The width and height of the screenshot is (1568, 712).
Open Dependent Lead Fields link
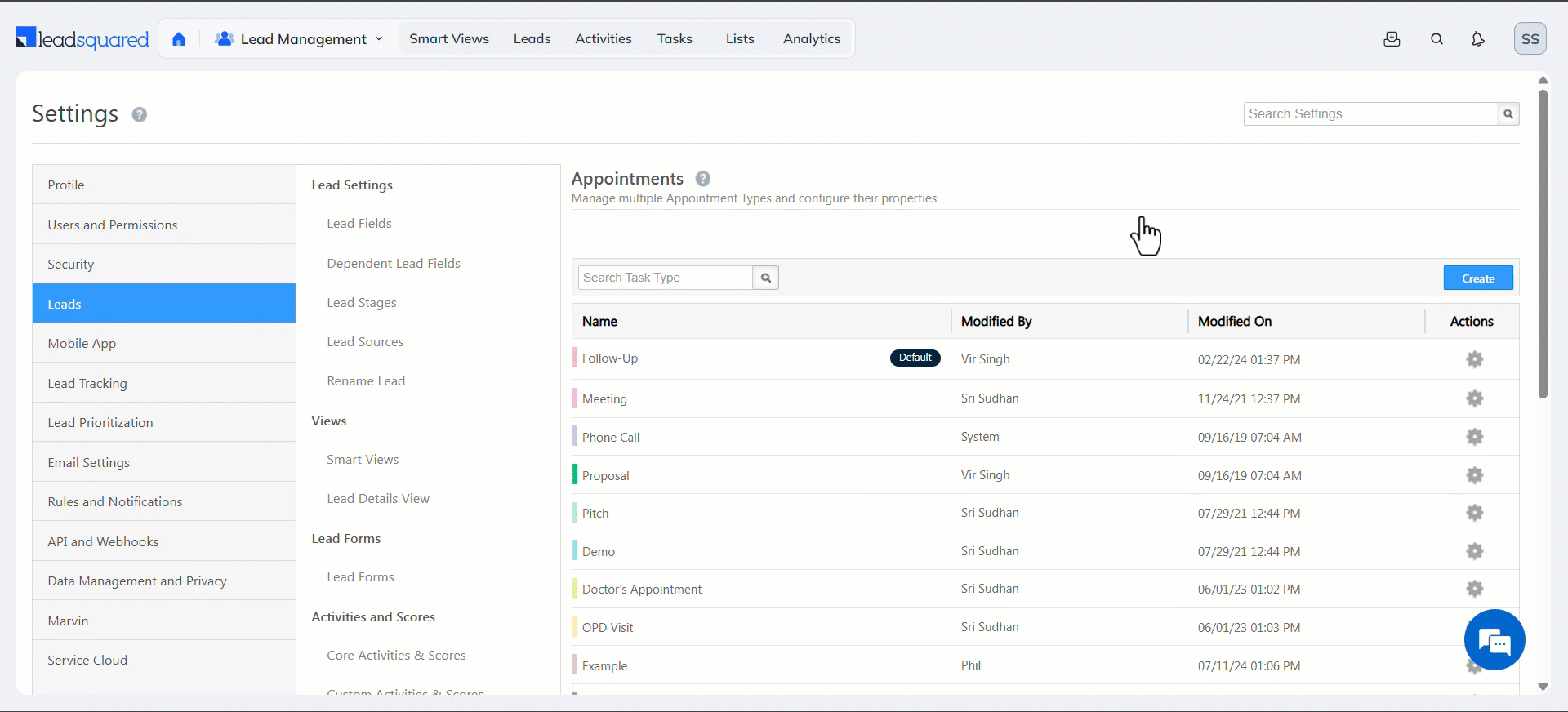pyautogui.click(x=394, y=263)
